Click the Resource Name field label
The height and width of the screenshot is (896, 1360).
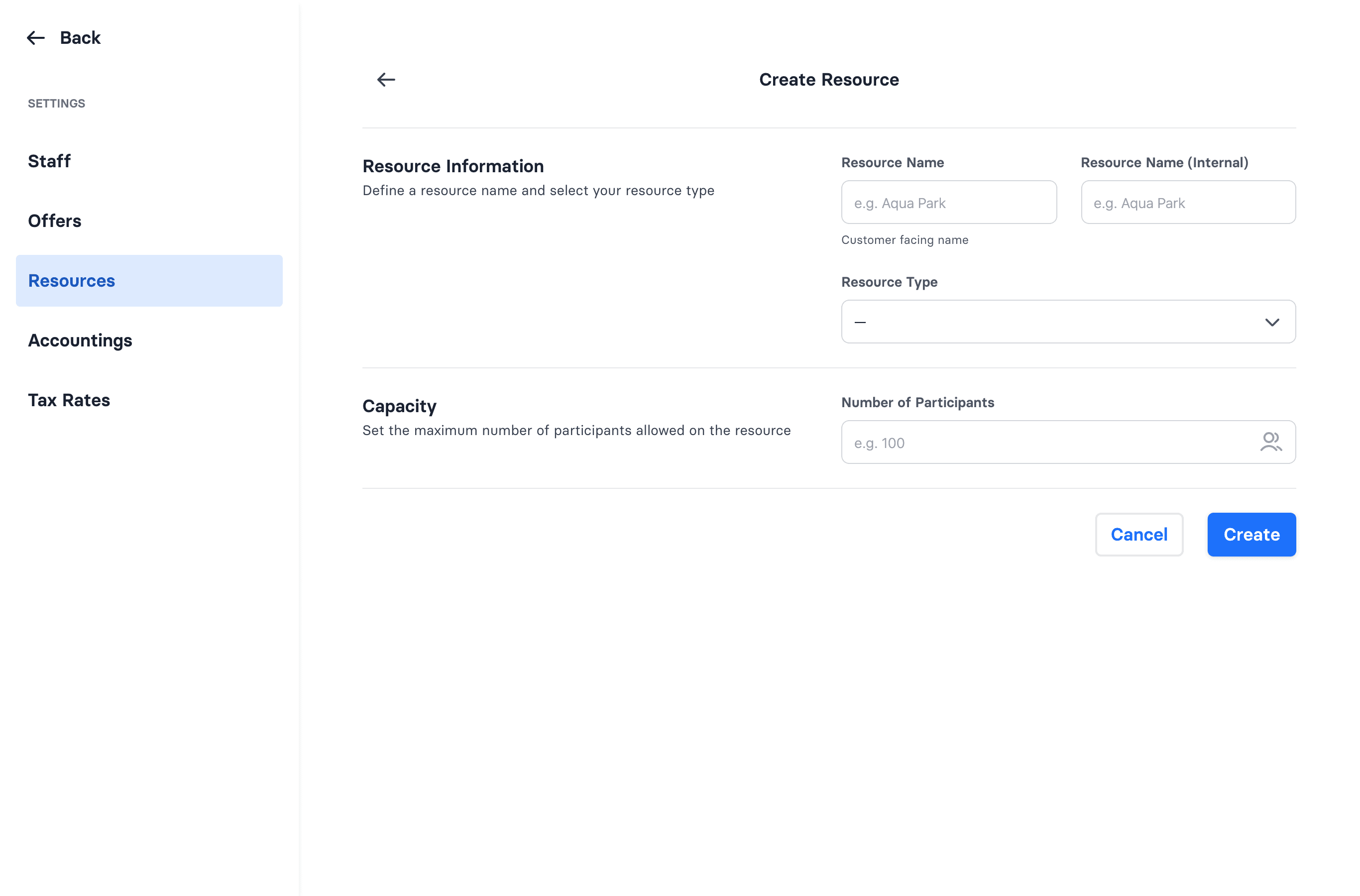pyautogui.click(x=893, y=162)
